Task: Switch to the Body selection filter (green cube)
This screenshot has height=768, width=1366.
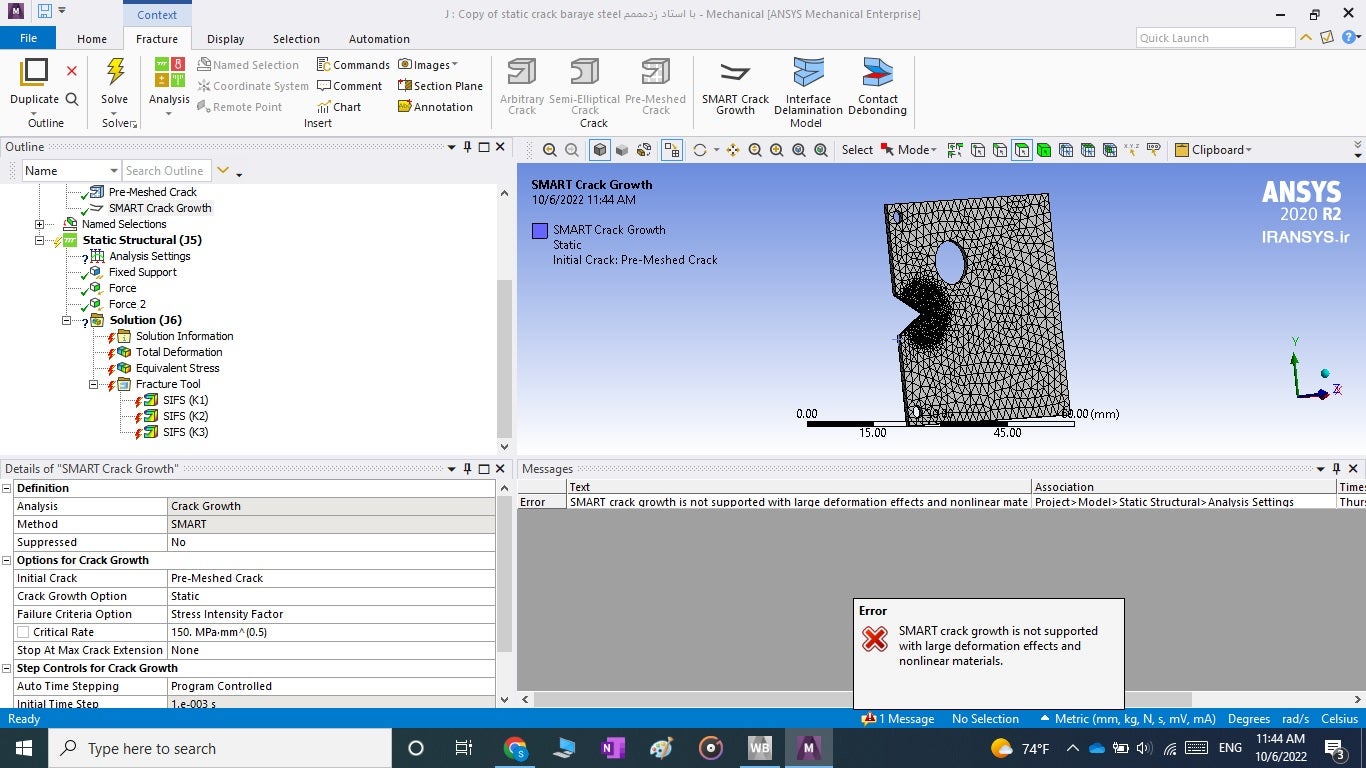Action: click(1044, 150)
